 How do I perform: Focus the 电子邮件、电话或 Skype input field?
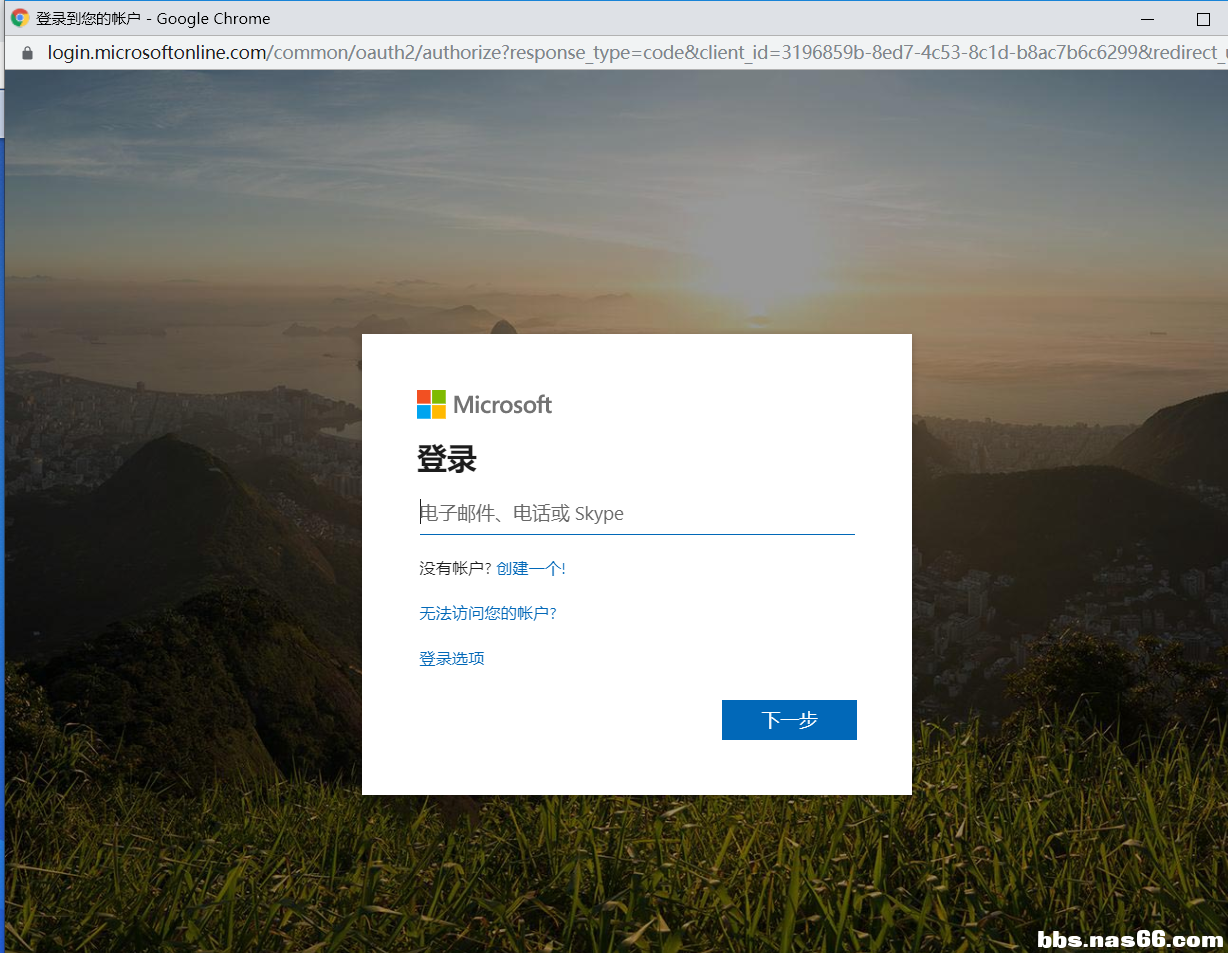pyautogui.click(x=636, y=514)
